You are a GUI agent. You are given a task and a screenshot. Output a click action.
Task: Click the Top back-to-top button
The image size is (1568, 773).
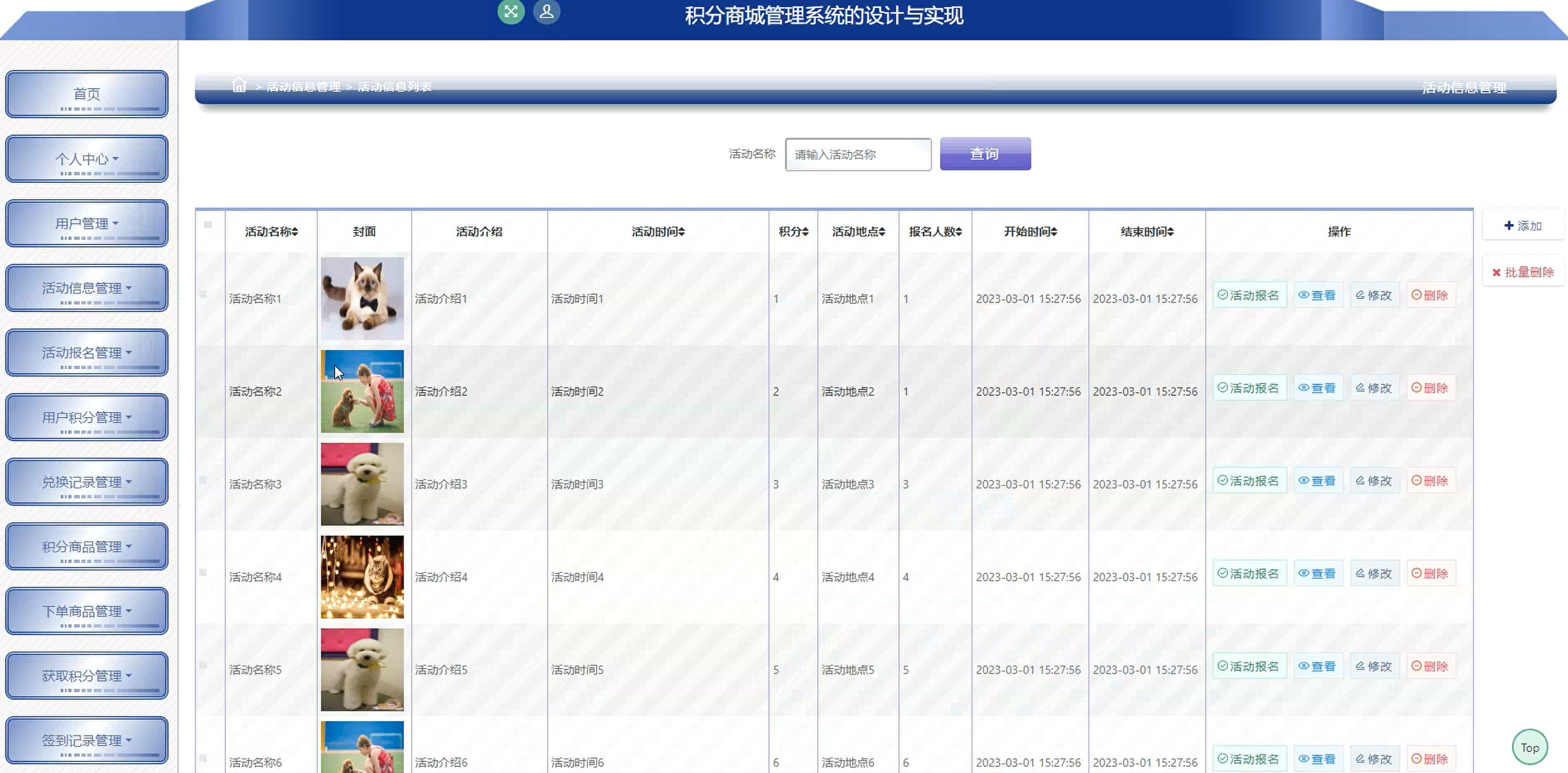pos(1530,747)
